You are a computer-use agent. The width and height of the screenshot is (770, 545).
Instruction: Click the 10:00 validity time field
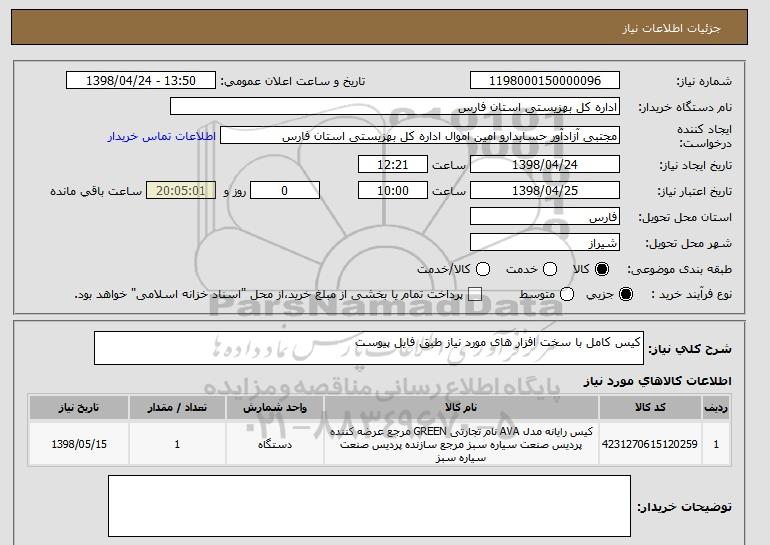point(393,190)
